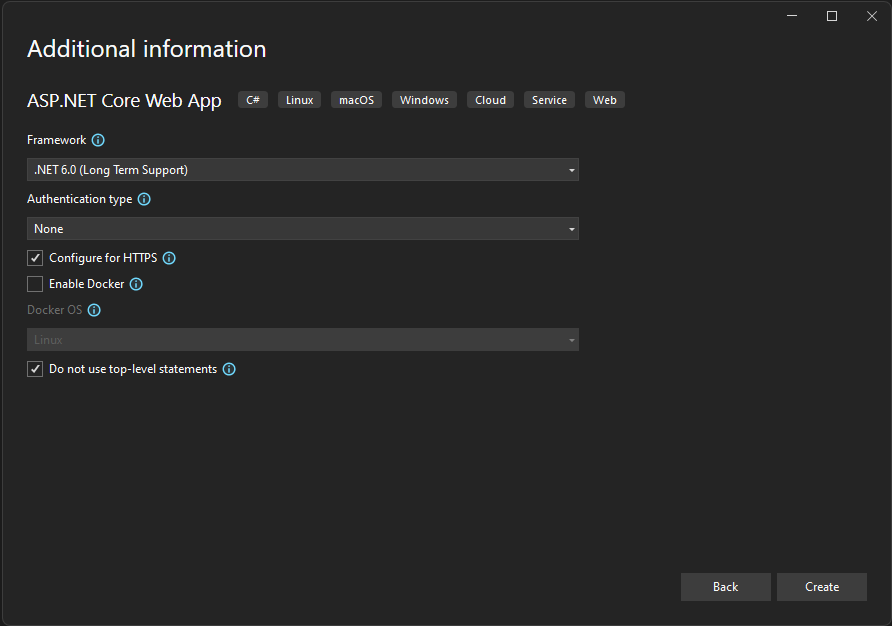The width and height of the screenshot is (892, 626).
Task: Select the macOS tag
Action: pyautogui.click(x=356, y=100)
